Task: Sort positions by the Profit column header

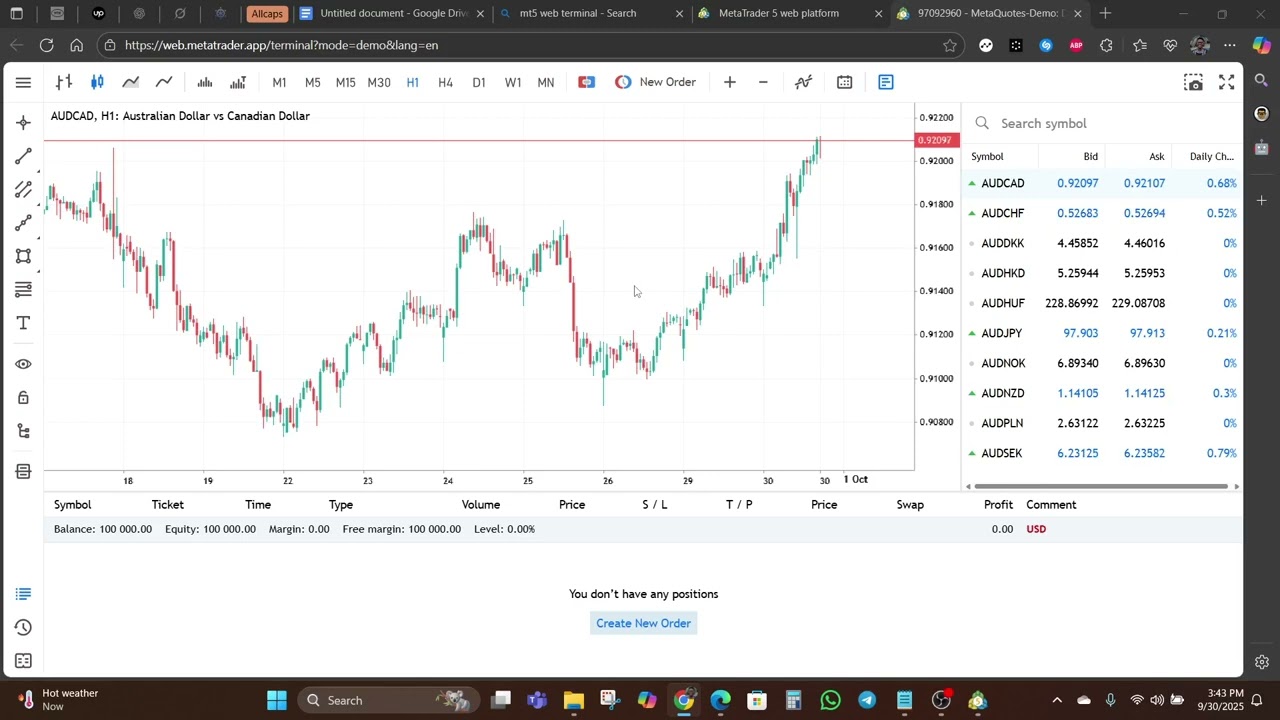Action: 998,505
